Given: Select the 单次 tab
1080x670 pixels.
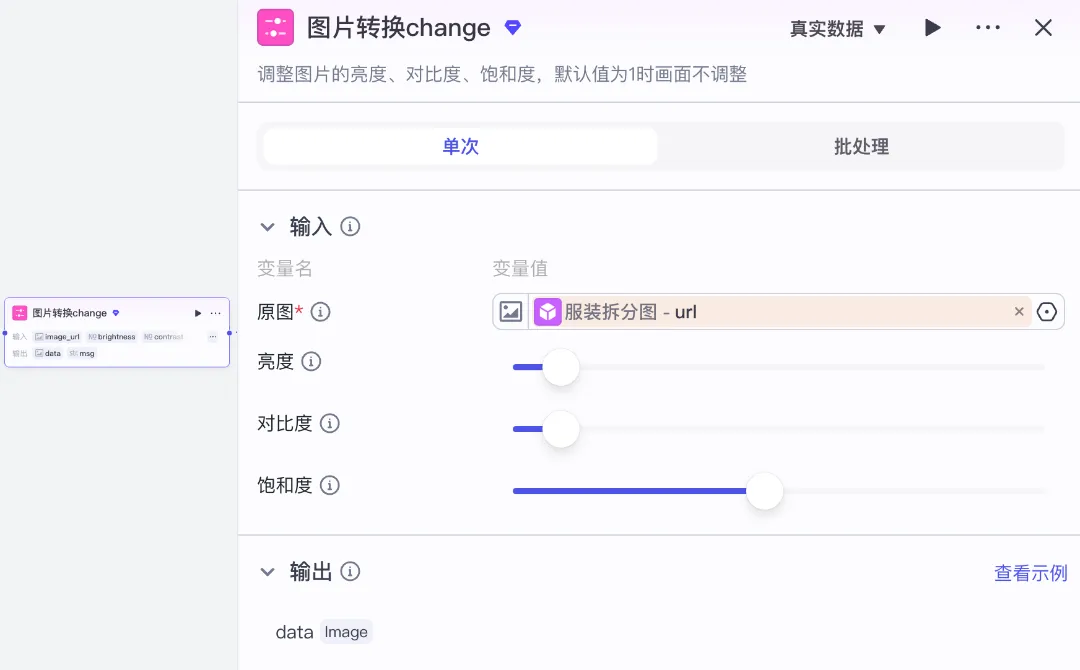Looking at the screenshot, I should coord(461,147).
